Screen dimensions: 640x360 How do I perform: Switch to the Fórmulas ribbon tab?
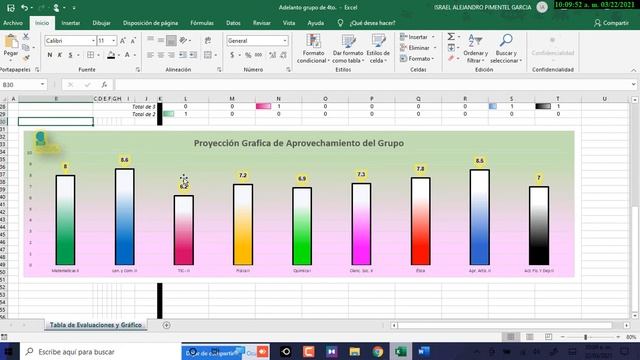point(202,23)
